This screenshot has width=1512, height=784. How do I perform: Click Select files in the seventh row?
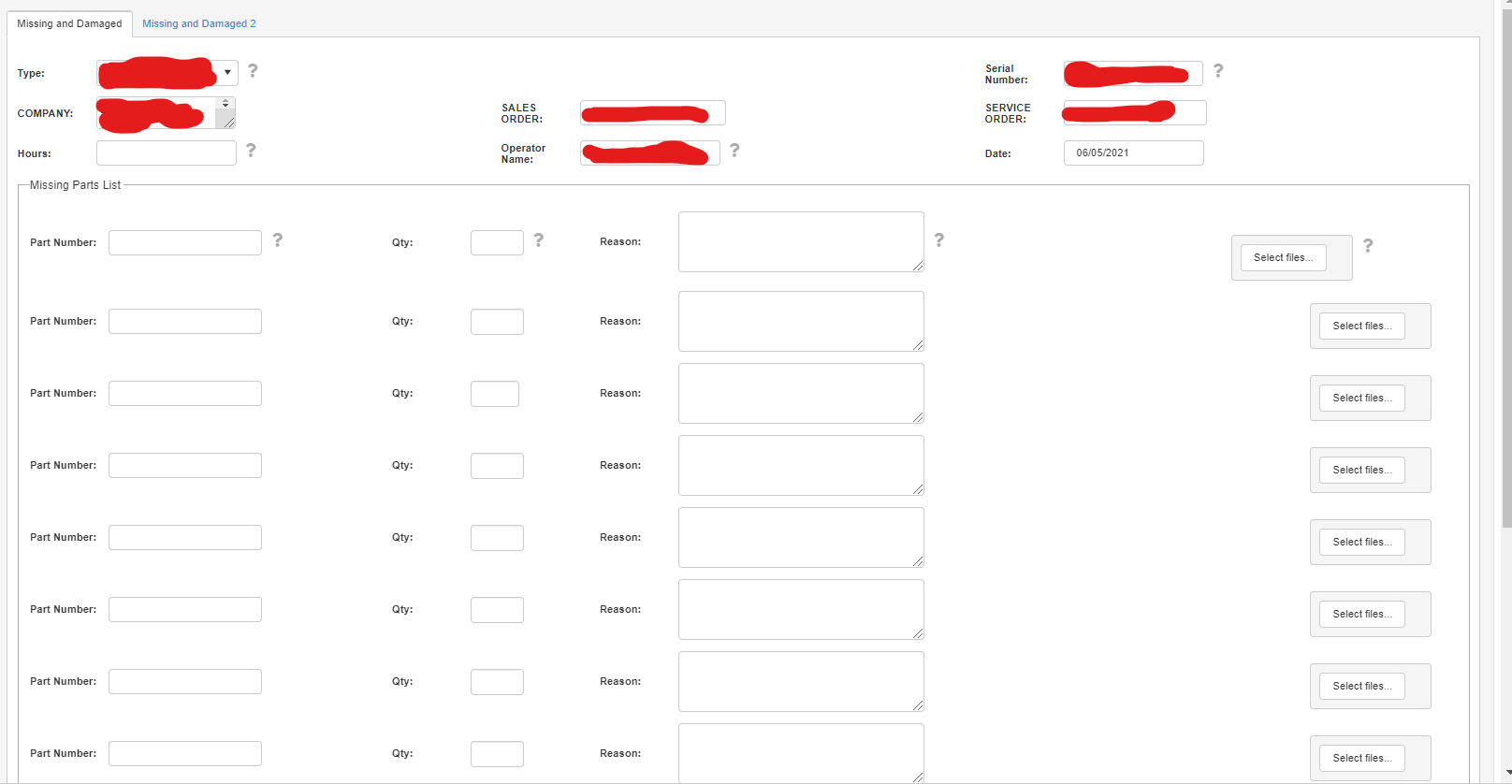1362,686
